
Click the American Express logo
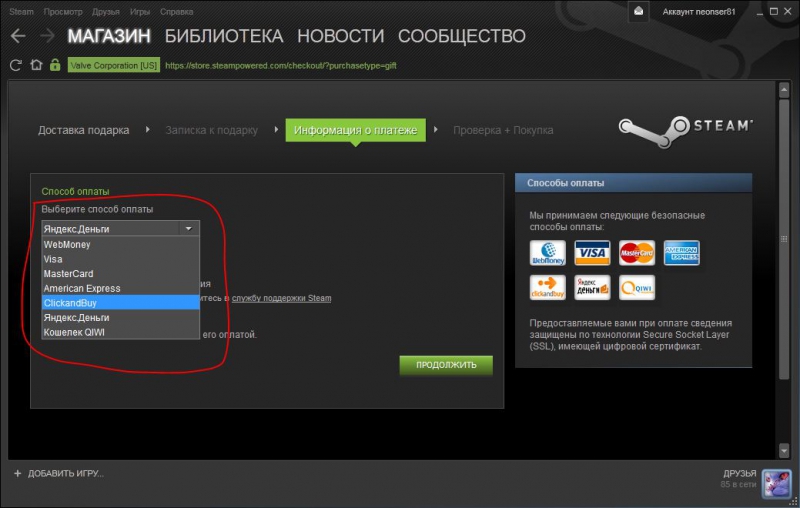click(682, 253)
